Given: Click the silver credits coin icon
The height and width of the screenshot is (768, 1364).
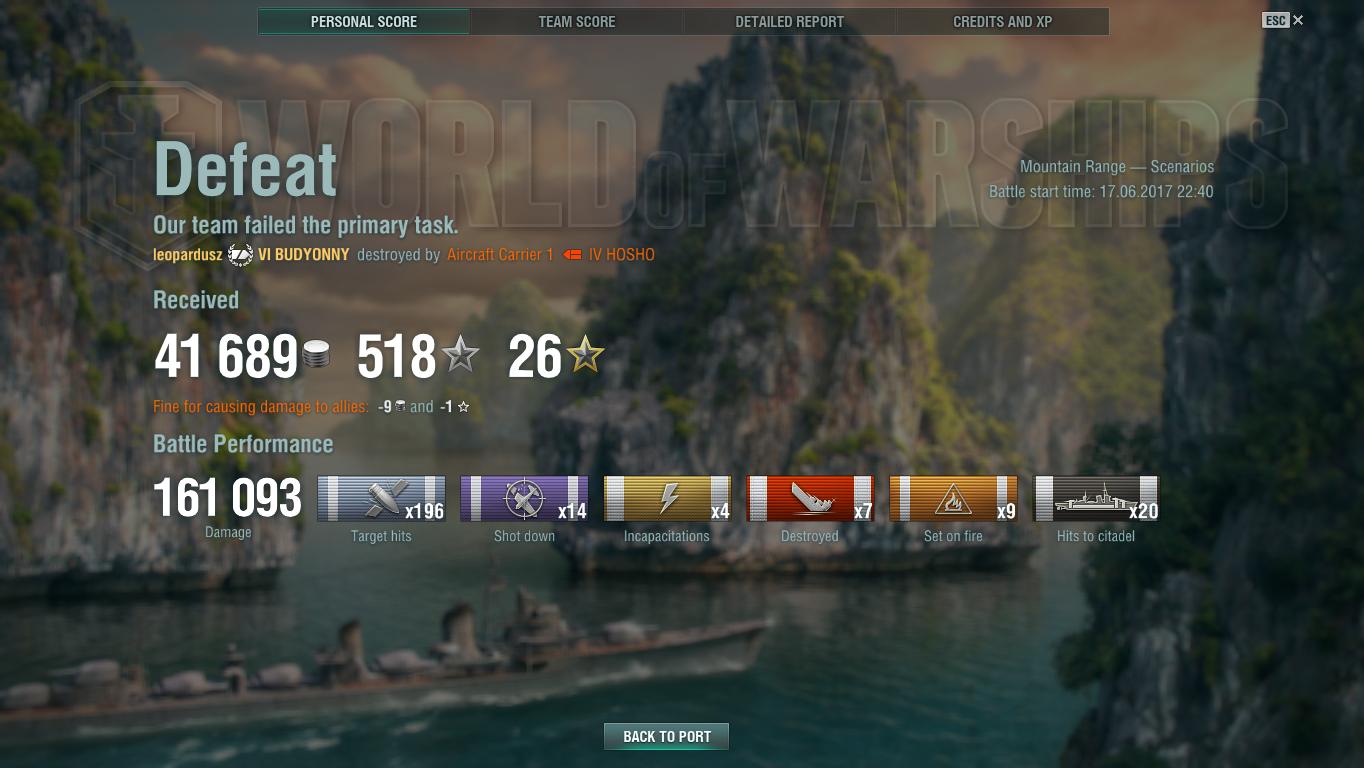Looking at the screenshot, I should [316, 354].
